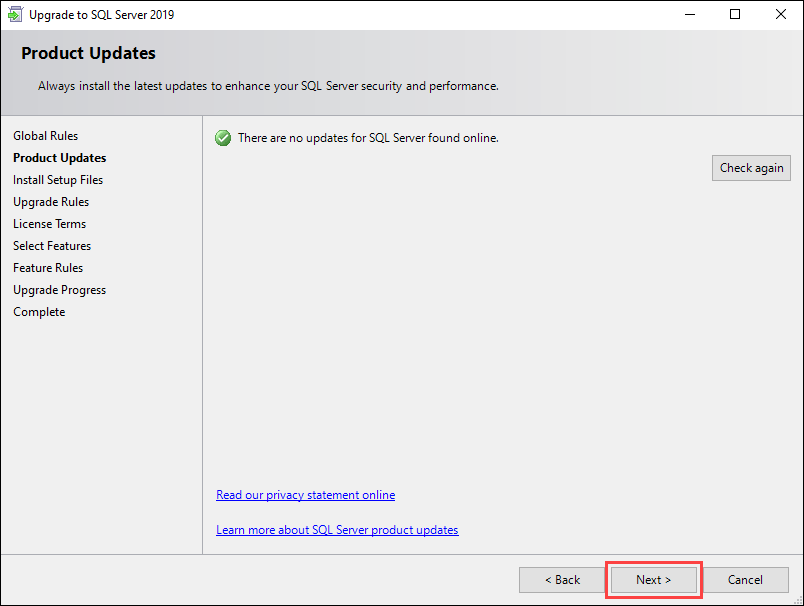Click the Next button
This screenshot has height=606, width=804.
[653, 580]
